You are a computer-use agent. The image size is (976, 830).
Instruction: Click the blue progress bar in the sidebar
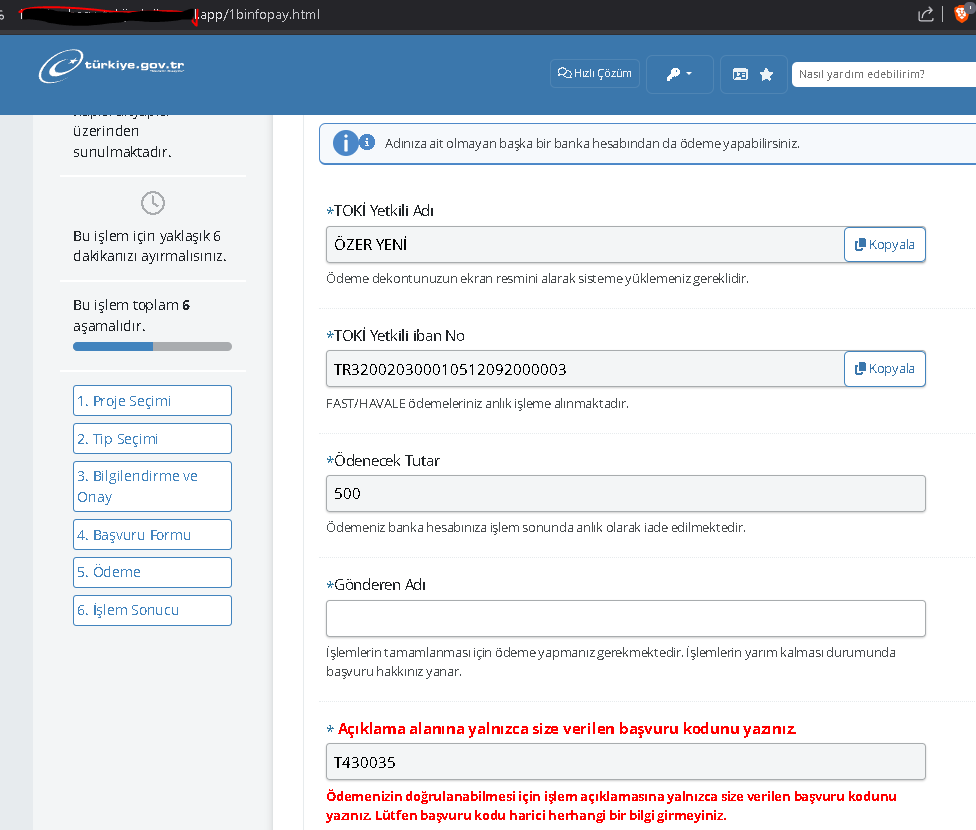[x=112, y=346]
